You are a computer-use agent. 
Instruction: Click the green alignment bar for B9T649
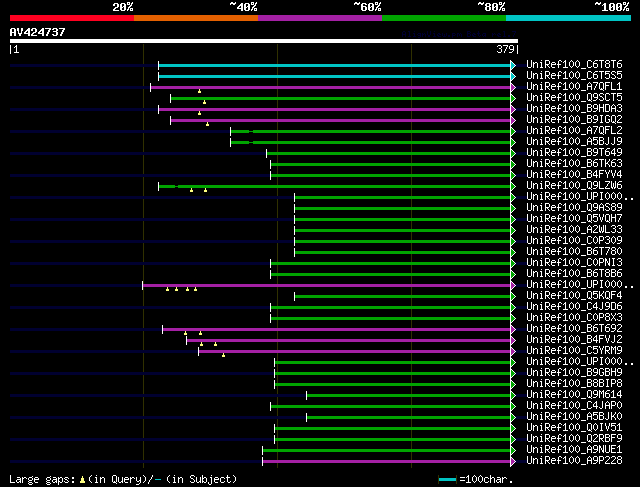(389, 153)
